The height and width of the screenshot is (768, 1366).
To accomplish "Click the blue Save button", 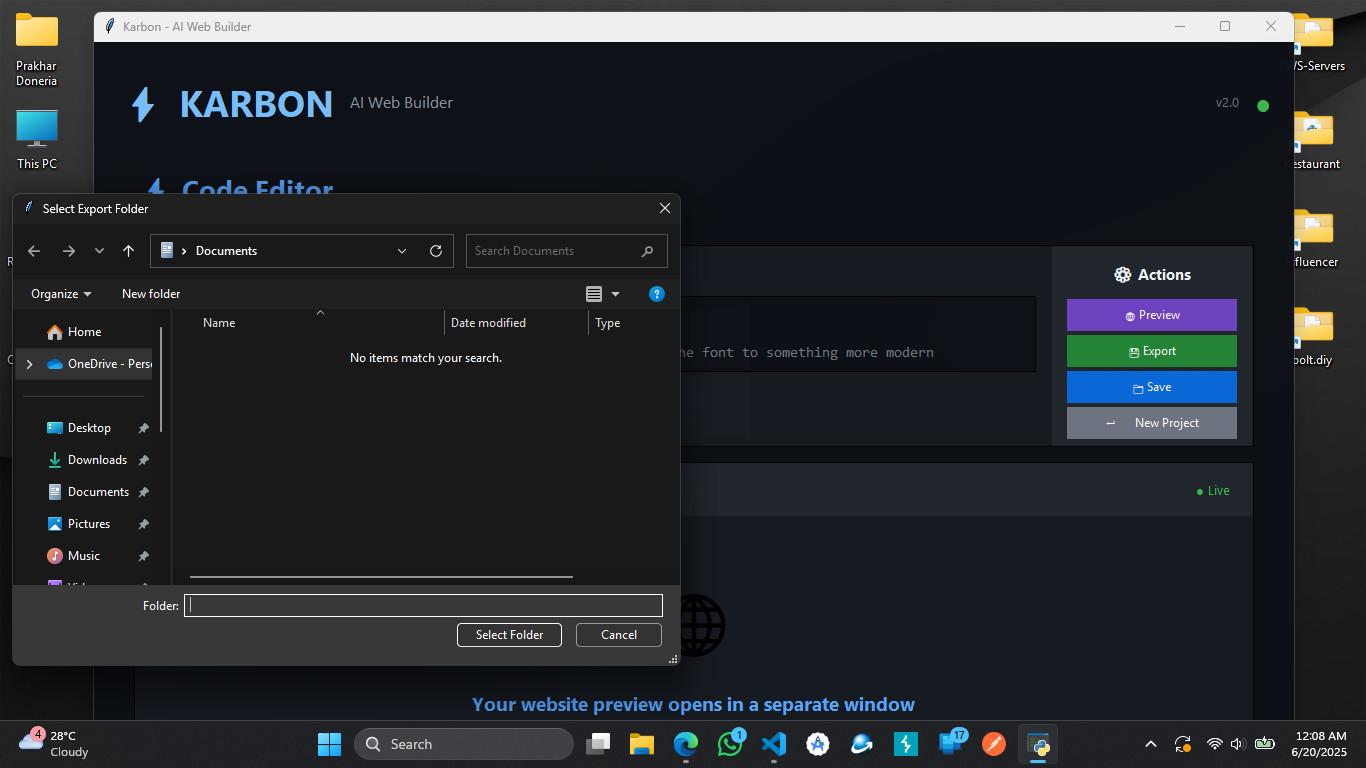I will pyautogui.click(x=1152, y=387).
